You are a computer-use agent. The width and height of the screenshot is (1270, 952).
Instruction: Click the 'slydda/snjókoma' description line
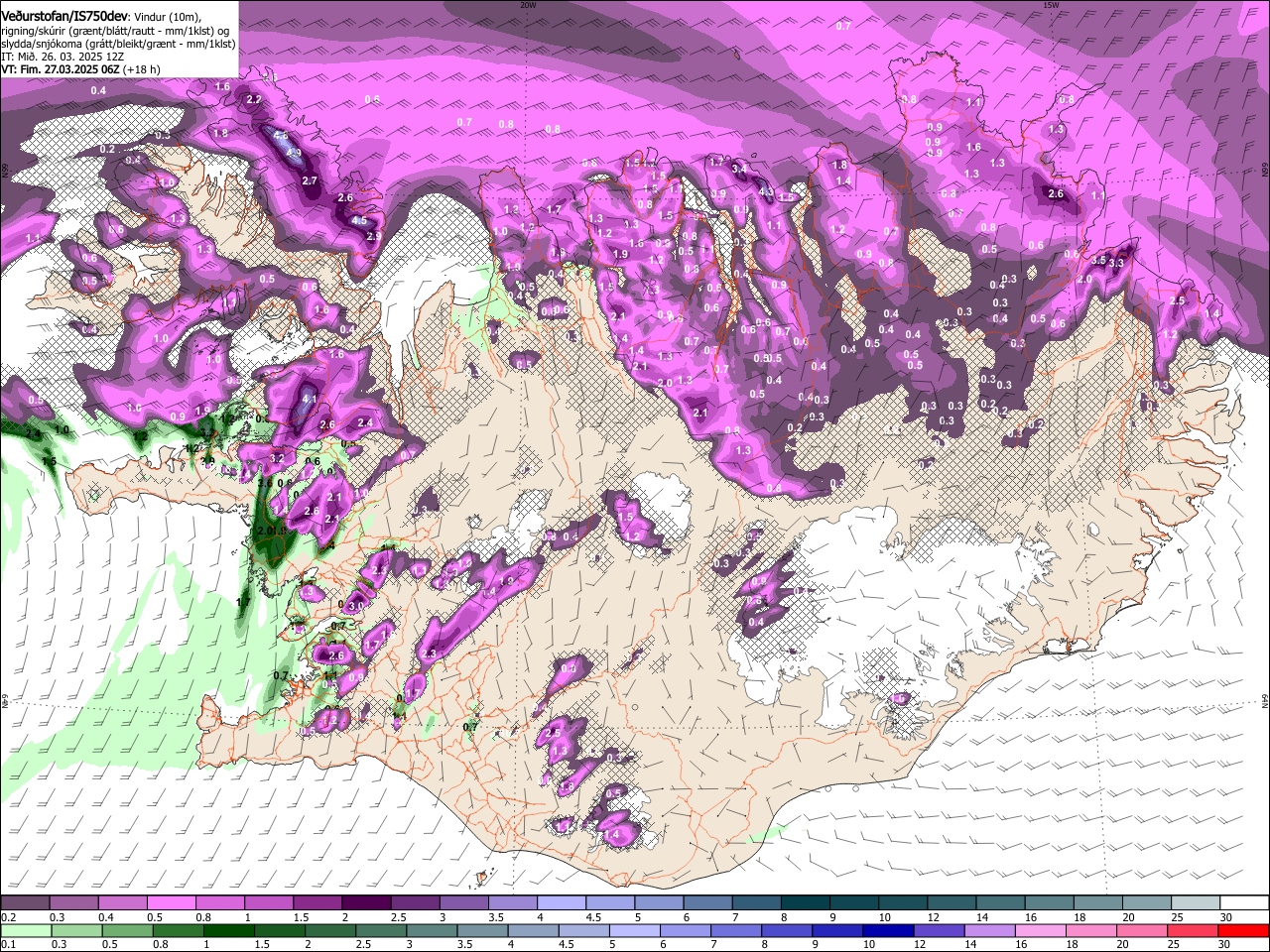pyautogui.click(x=118, y=45)
